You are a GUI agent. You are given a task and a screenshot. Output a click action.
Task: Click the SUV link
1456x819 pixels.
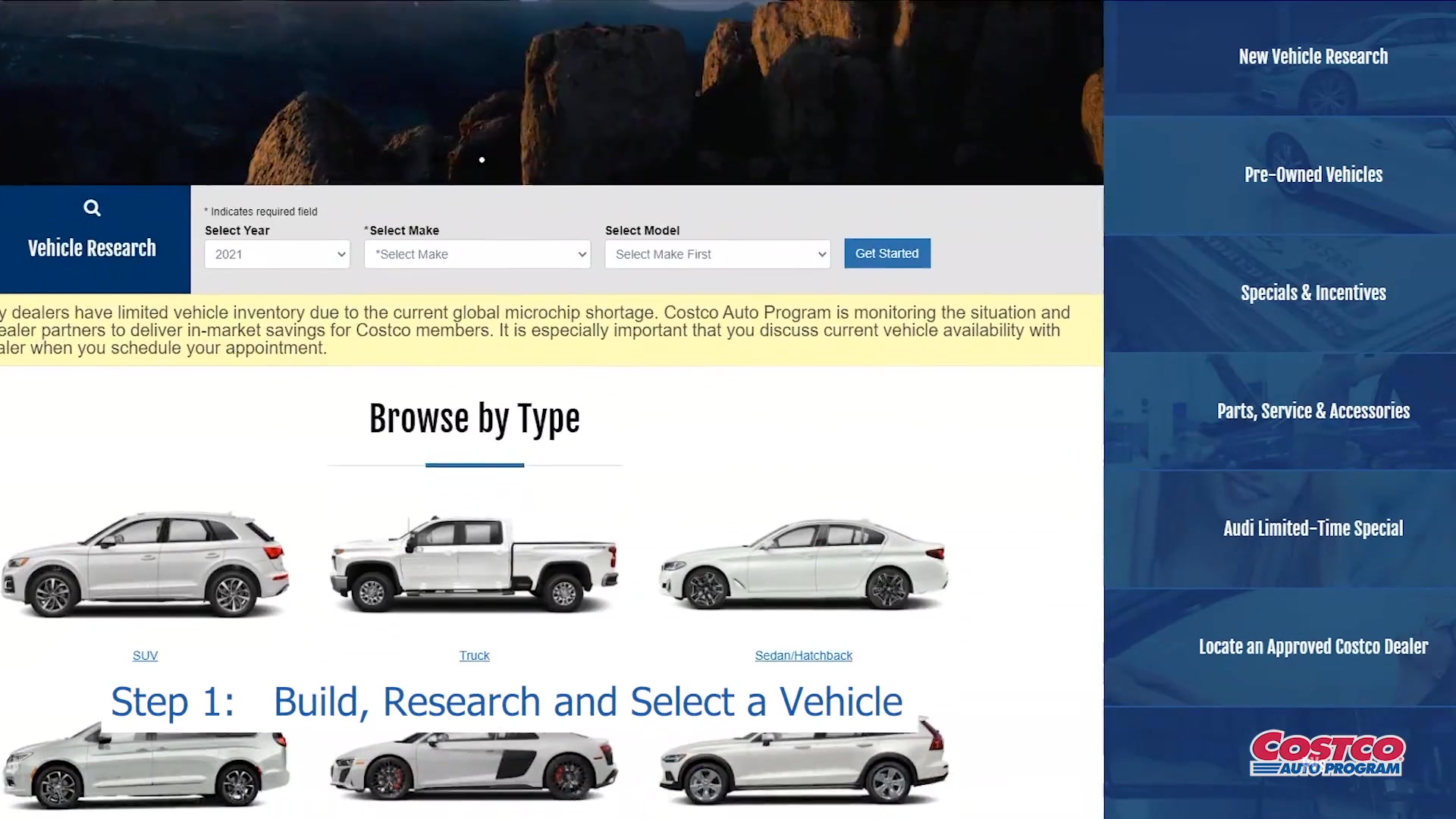click(x=145, y=655)
